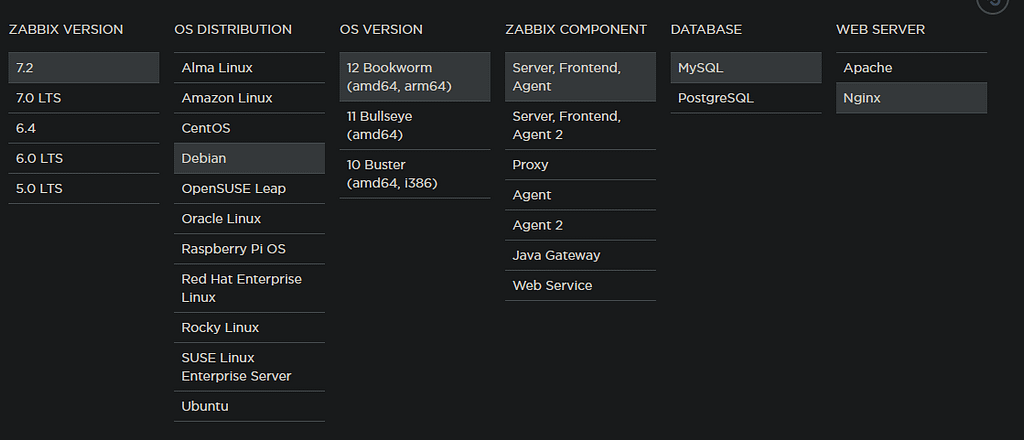Click the 12 Bookworm OS version
Screen dimensions: 1024x440
414,77
